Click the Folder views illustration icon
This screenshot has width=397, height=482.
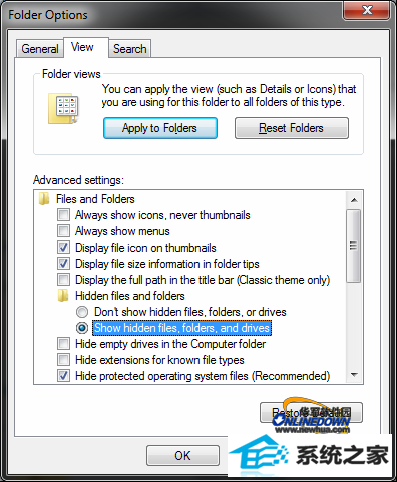tap(63, 109)
